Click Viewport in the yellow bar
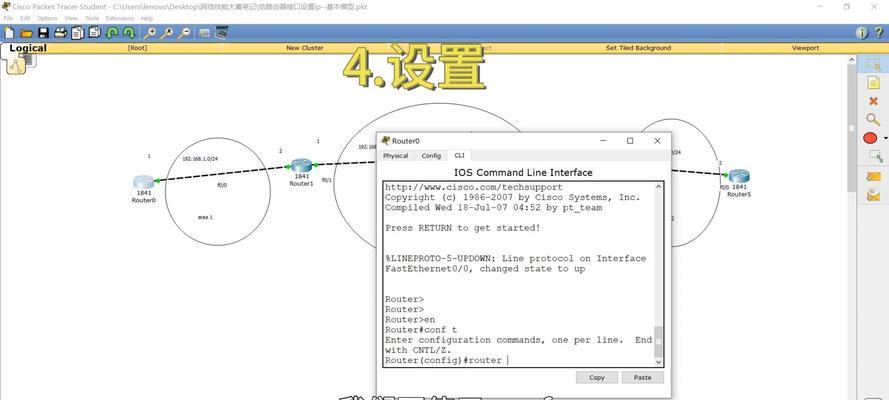Image resolution: width=889 pixels, height=400 pixels. [x=805, y=48]
